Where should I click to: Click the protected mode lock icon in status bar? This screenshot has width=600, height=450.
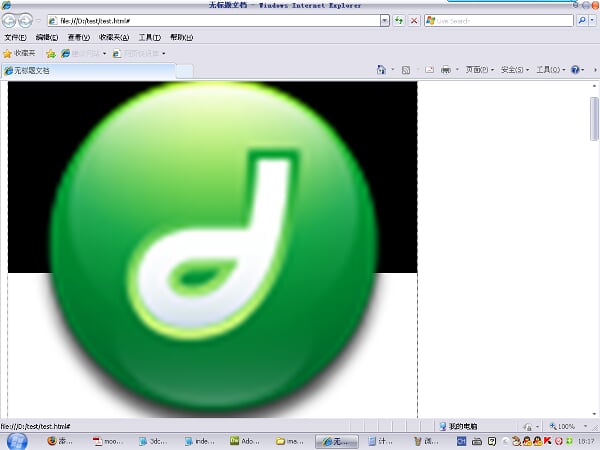click(x=528, y=426)
